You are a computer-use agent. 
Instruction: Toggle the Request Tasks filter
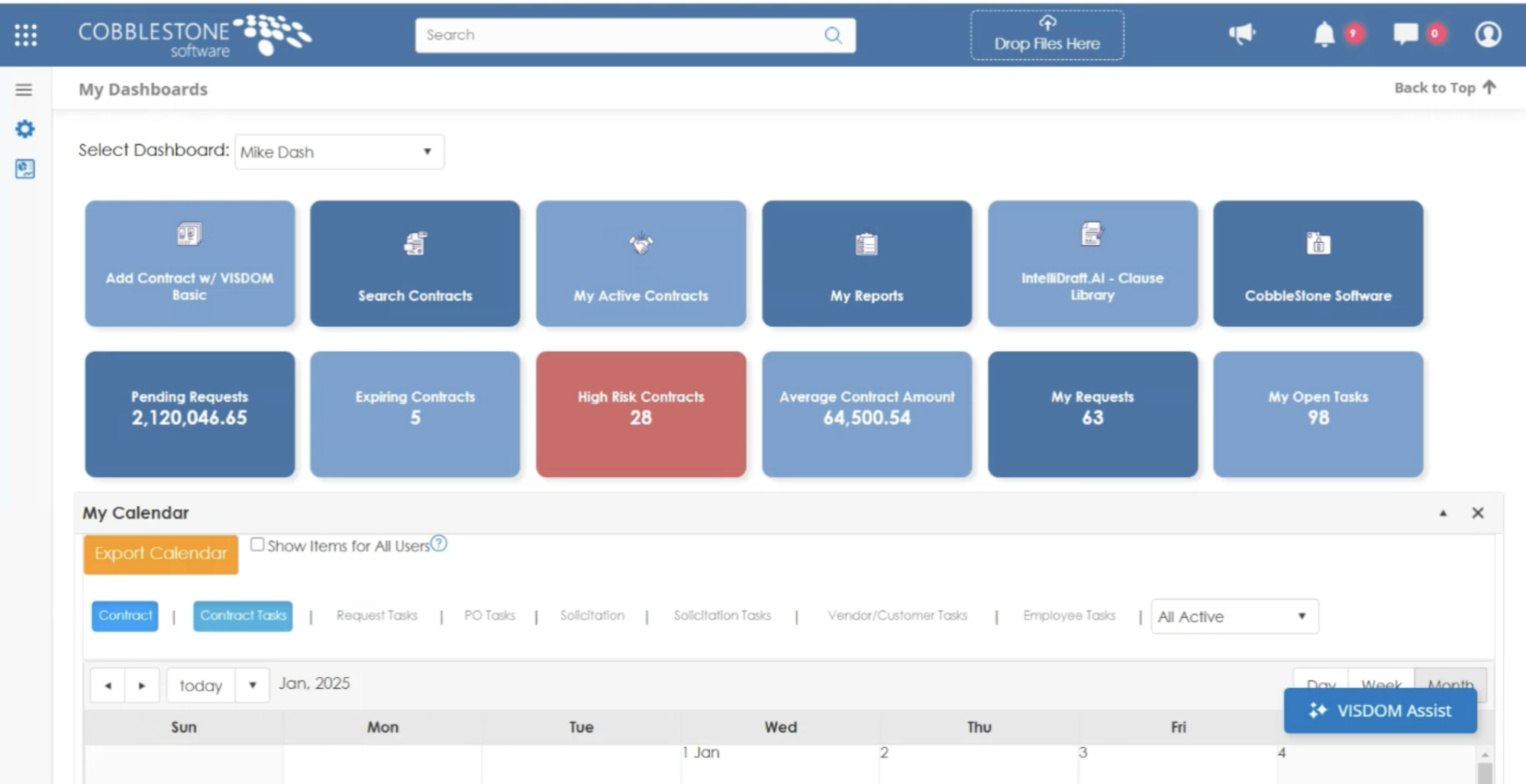377,615
